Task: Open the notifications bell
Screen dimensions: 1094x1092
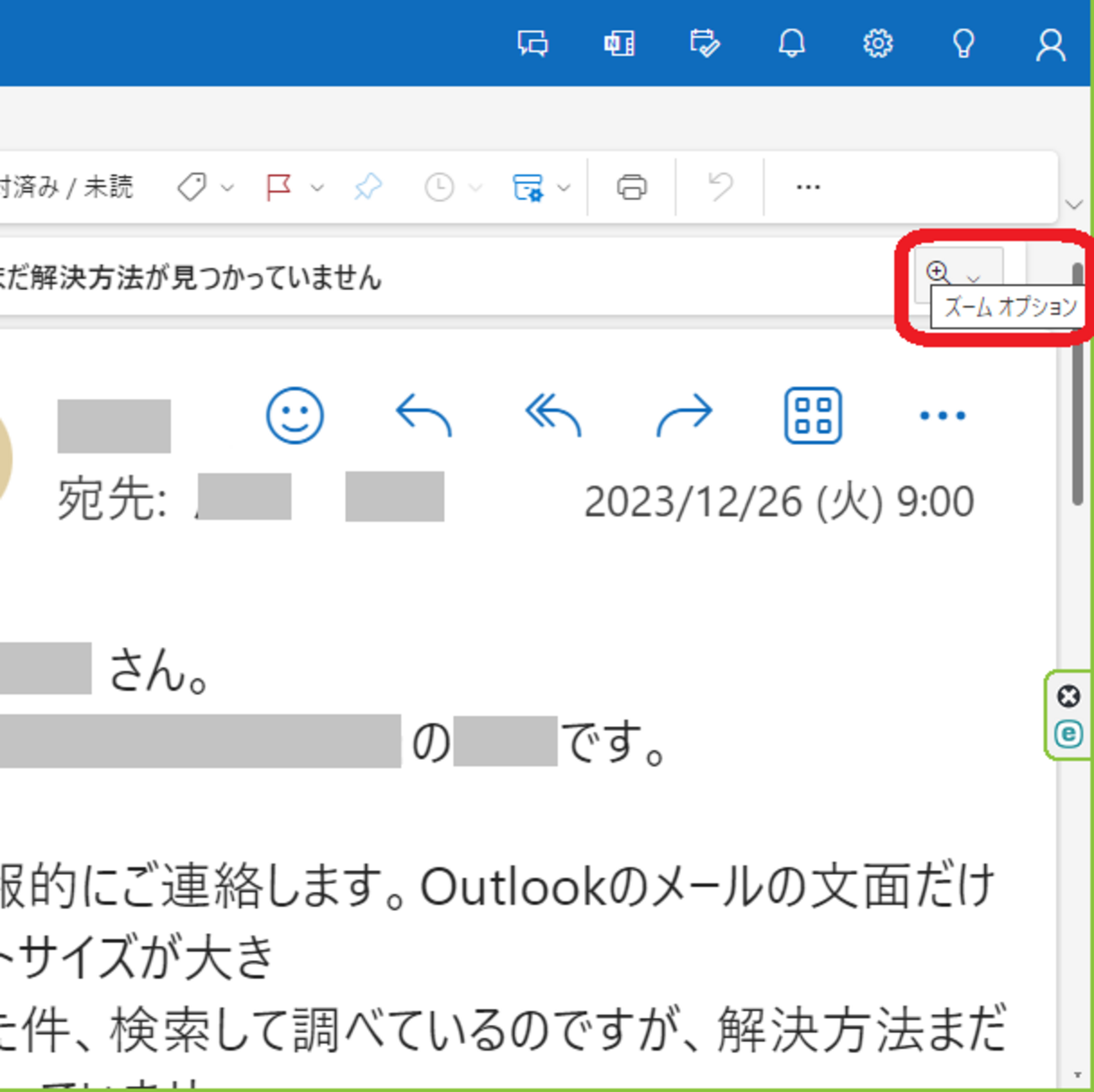Action: click(x=791, y=43)
